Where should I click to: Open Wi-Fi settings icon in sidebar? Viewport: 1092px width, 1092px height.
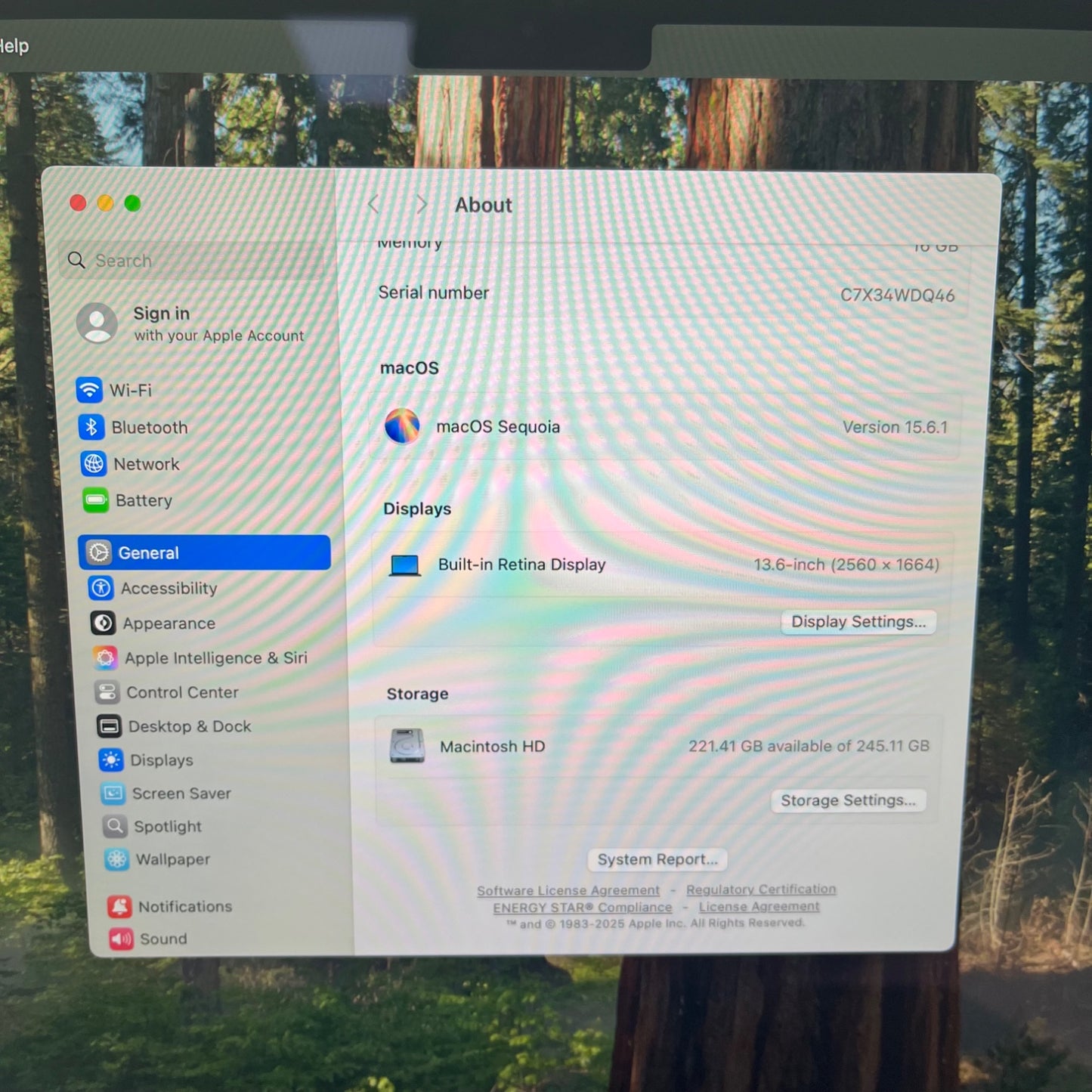(89, 390)
